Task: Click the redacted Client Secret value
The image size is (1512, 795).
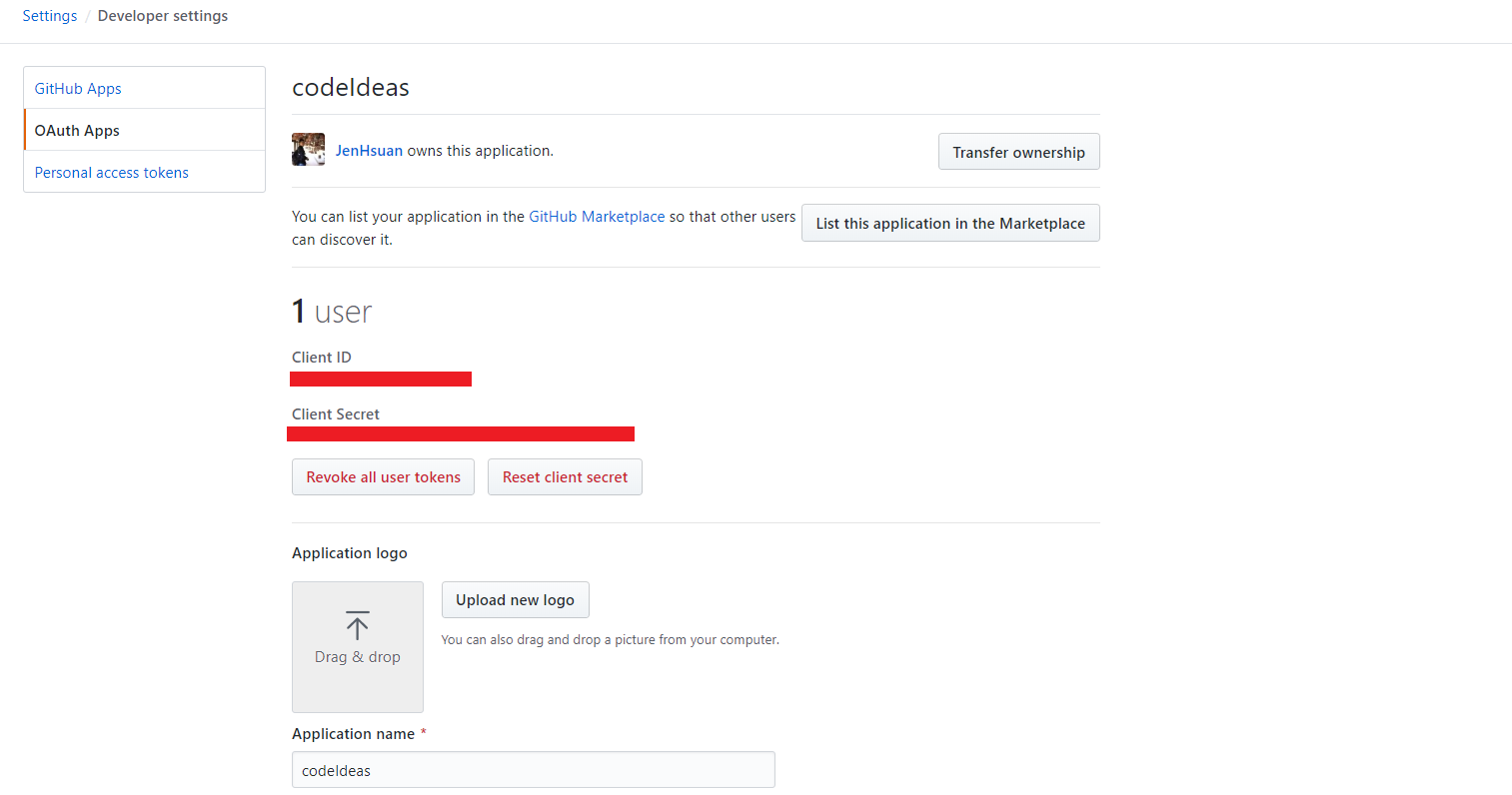Action: pos(462,433)
